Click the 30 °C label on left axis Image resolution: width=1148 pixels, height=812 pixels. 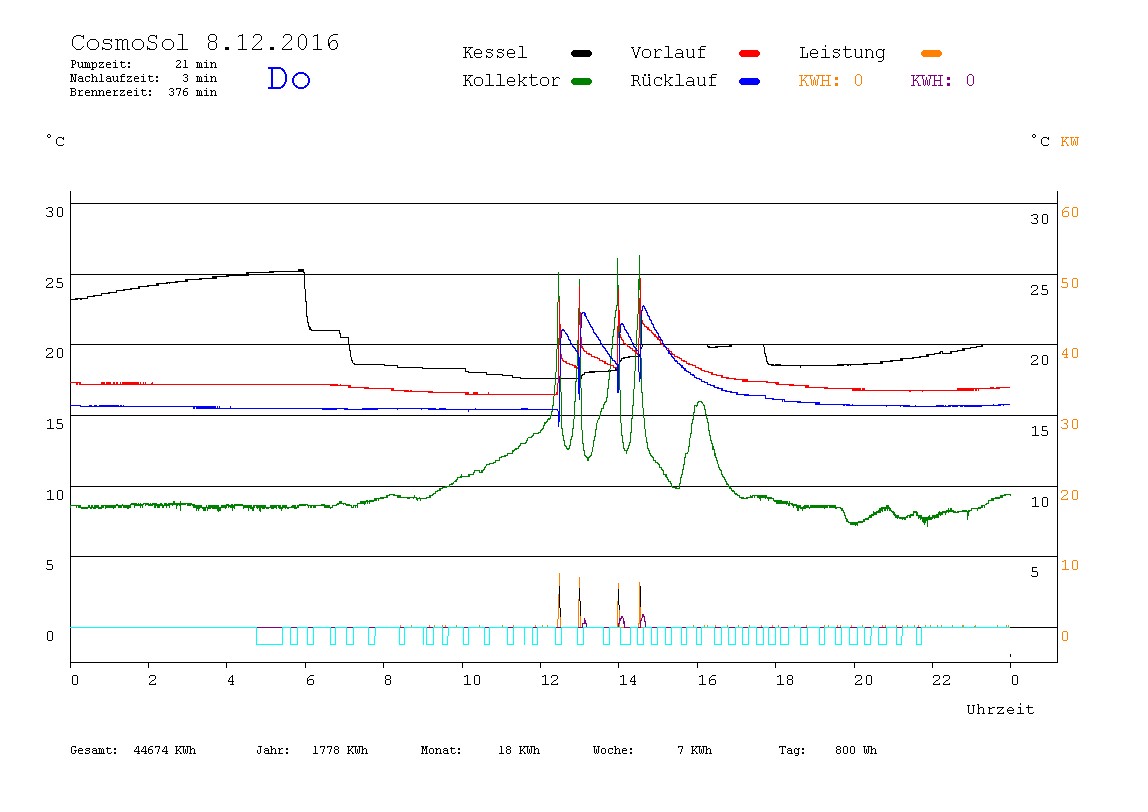(x=54, y=212)
